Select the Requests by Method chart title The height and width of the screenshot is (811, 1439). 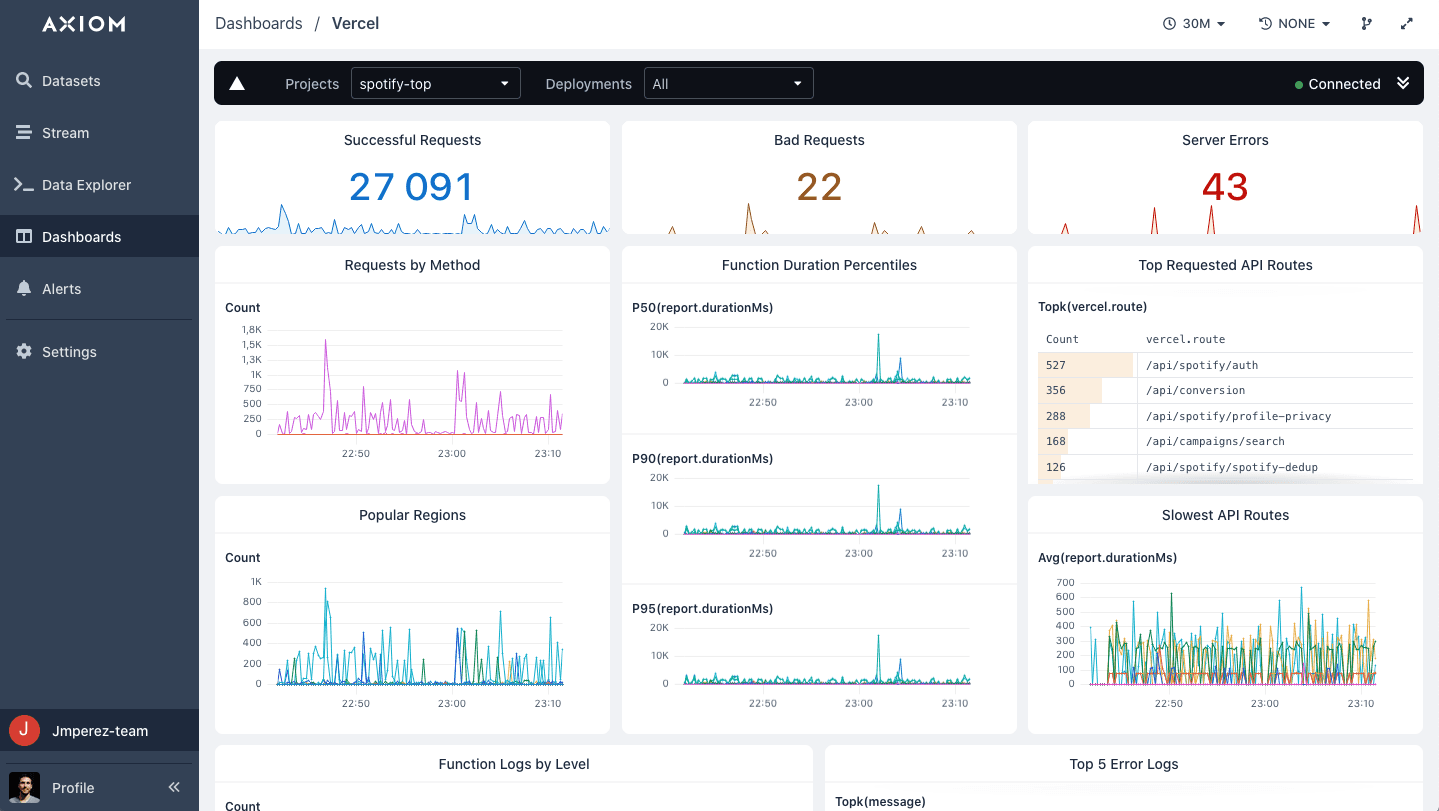412,265
